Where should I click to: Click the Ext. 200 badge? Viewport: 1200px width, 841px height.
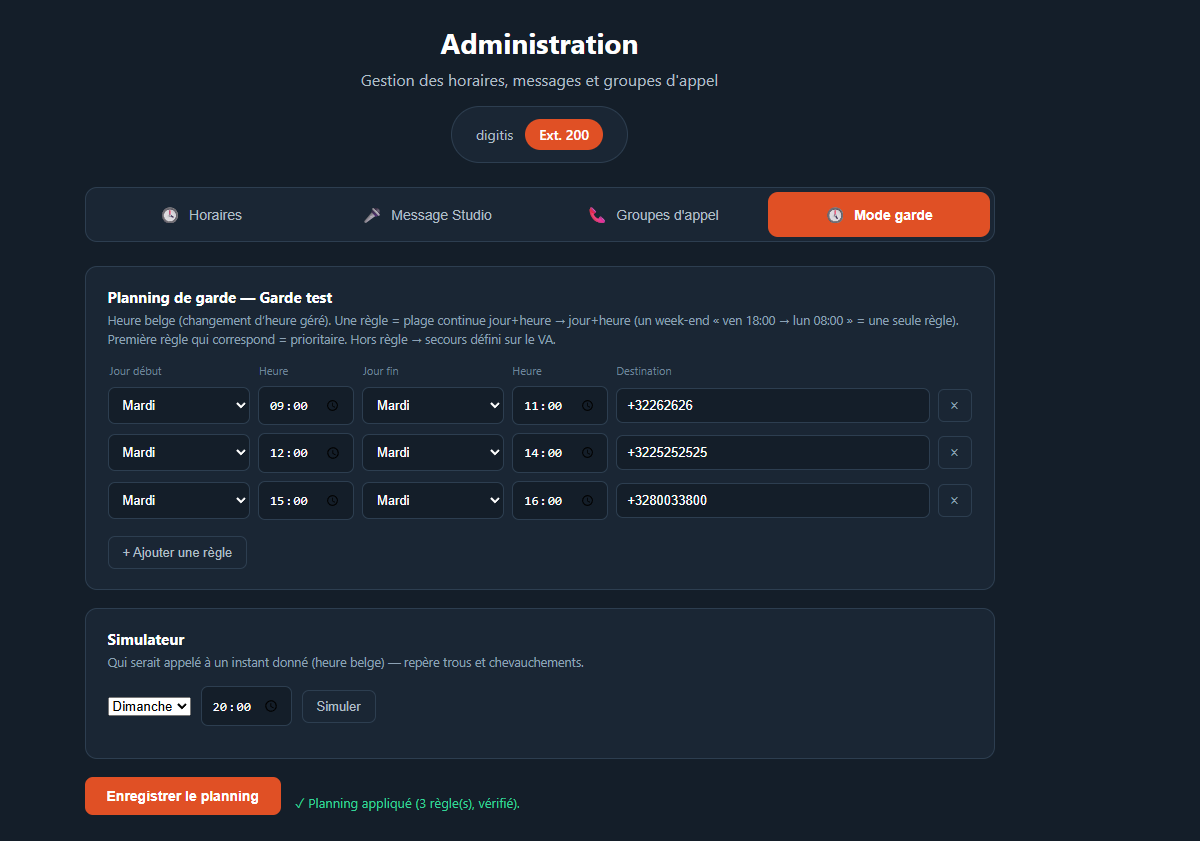pyautogui.click(x=564, y=134)
